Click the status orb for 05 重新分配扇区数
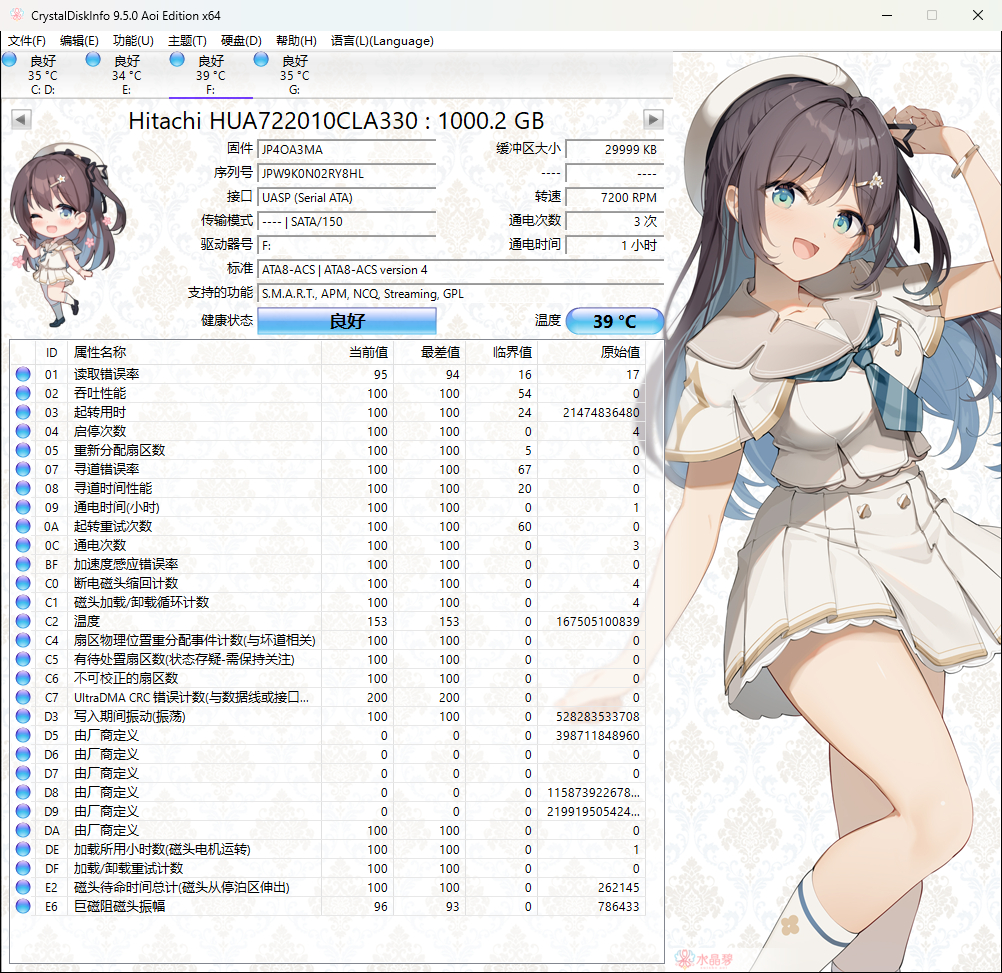 (x=23, y=450)
